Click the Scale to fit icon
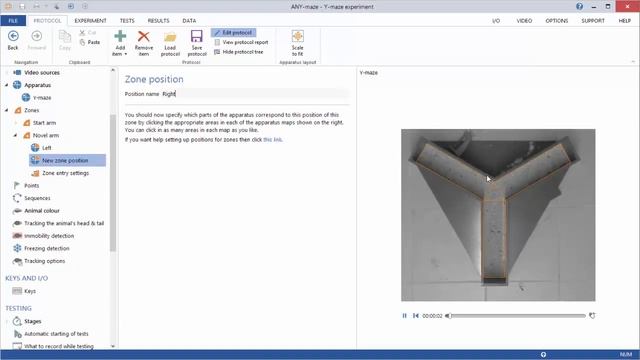This screenshot has width=640, height=360. 298,37
